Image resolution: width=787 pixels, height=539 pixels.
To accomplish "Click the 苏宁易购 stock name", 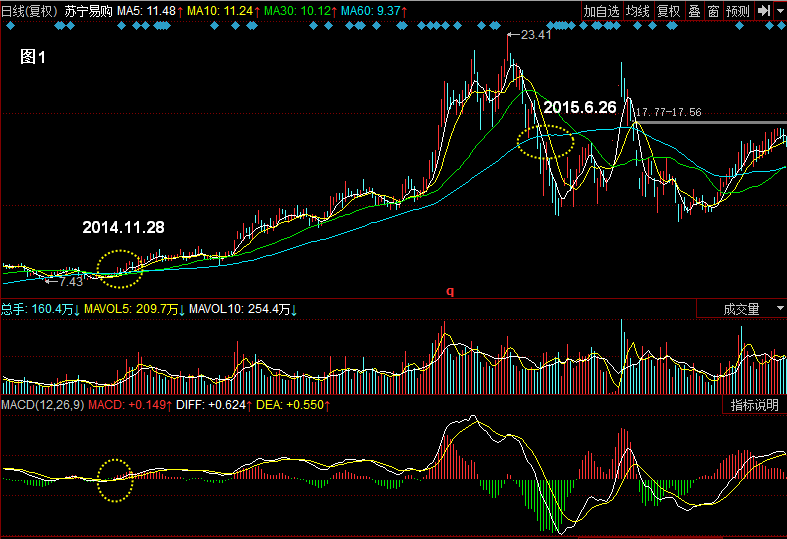I will coord(88,10).
